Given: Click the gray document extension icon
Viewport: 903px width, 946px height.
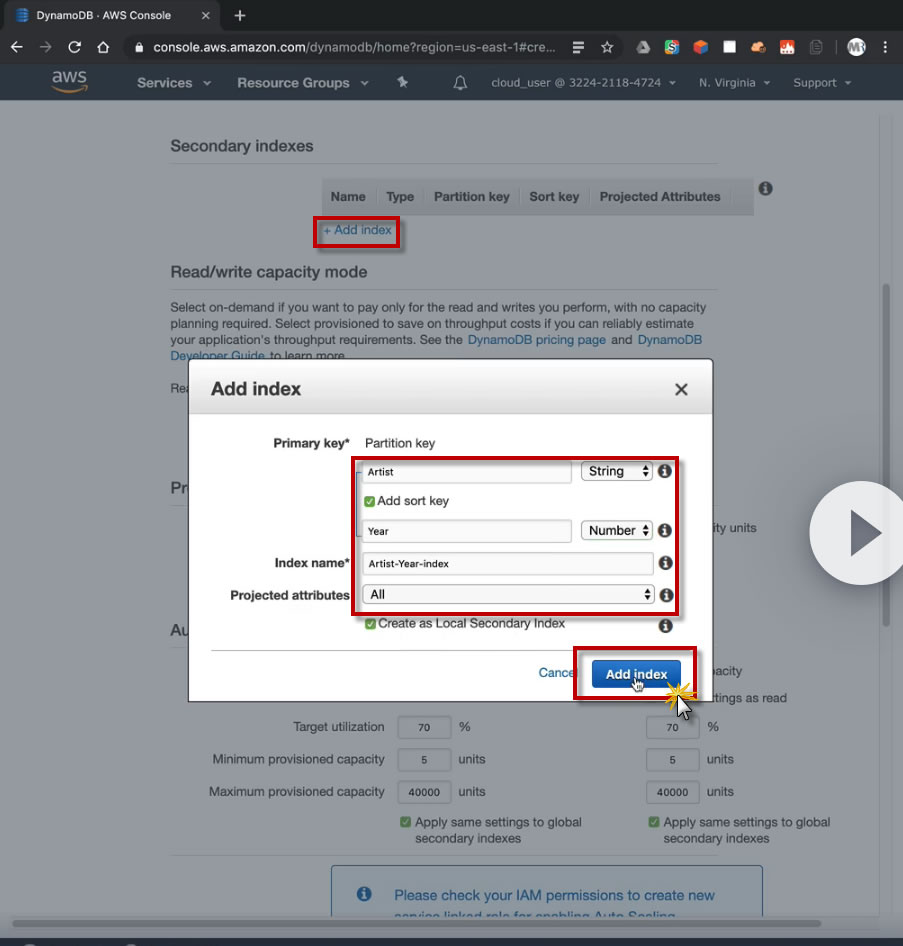Looking at the screenshot, I should click(816, 47).
